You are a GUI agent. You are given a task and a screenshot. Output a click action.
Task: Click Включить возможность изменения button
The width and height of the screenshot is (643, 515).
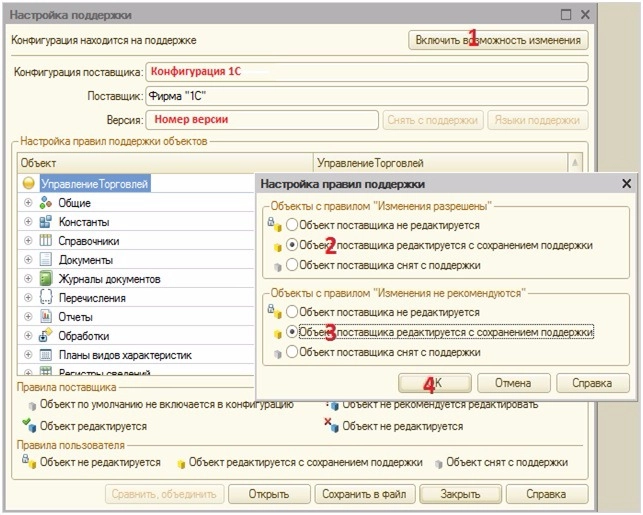(498, 40)
